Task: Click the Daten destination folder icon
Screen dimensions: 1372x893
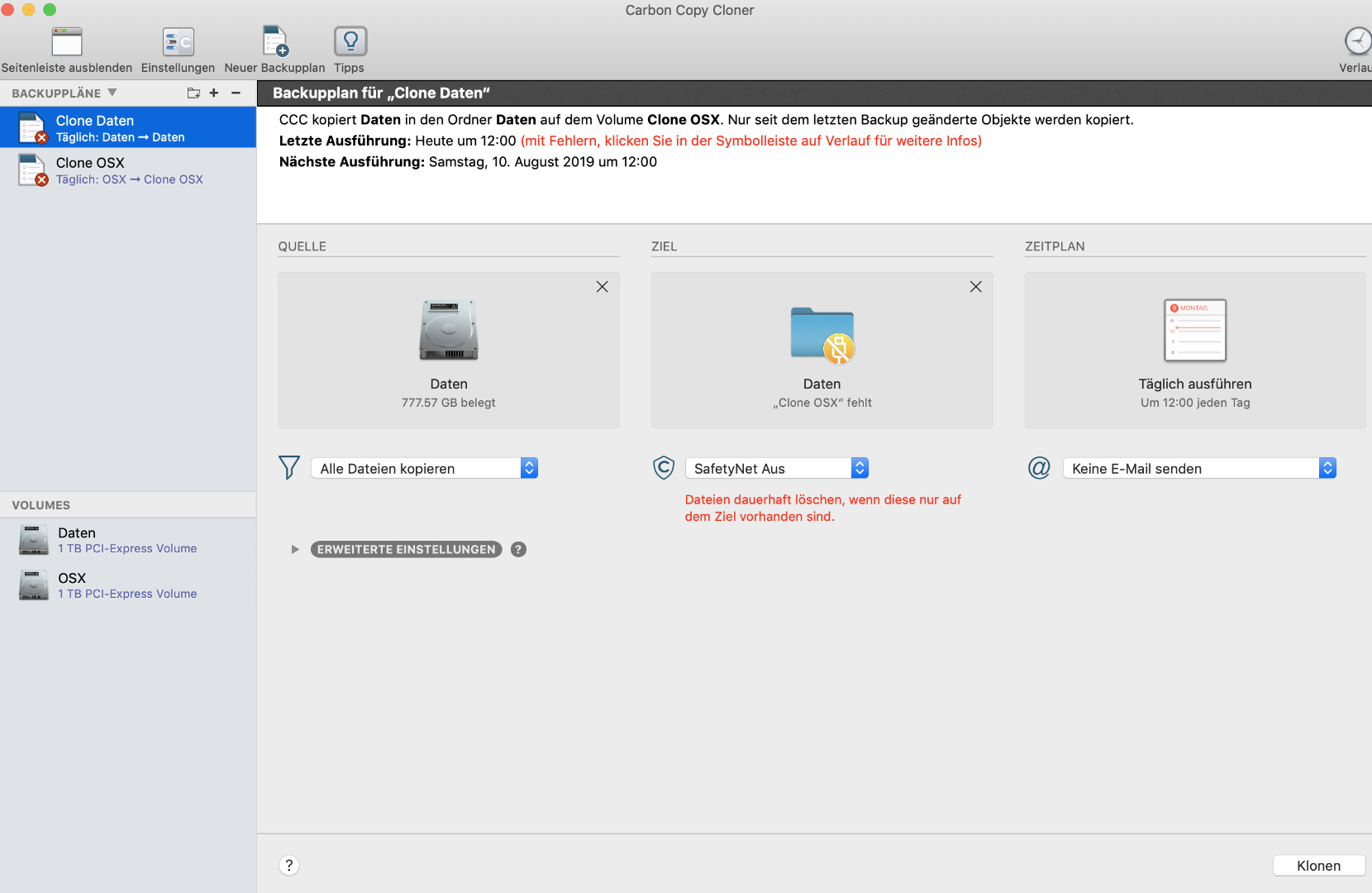Action: coord(822,335)
